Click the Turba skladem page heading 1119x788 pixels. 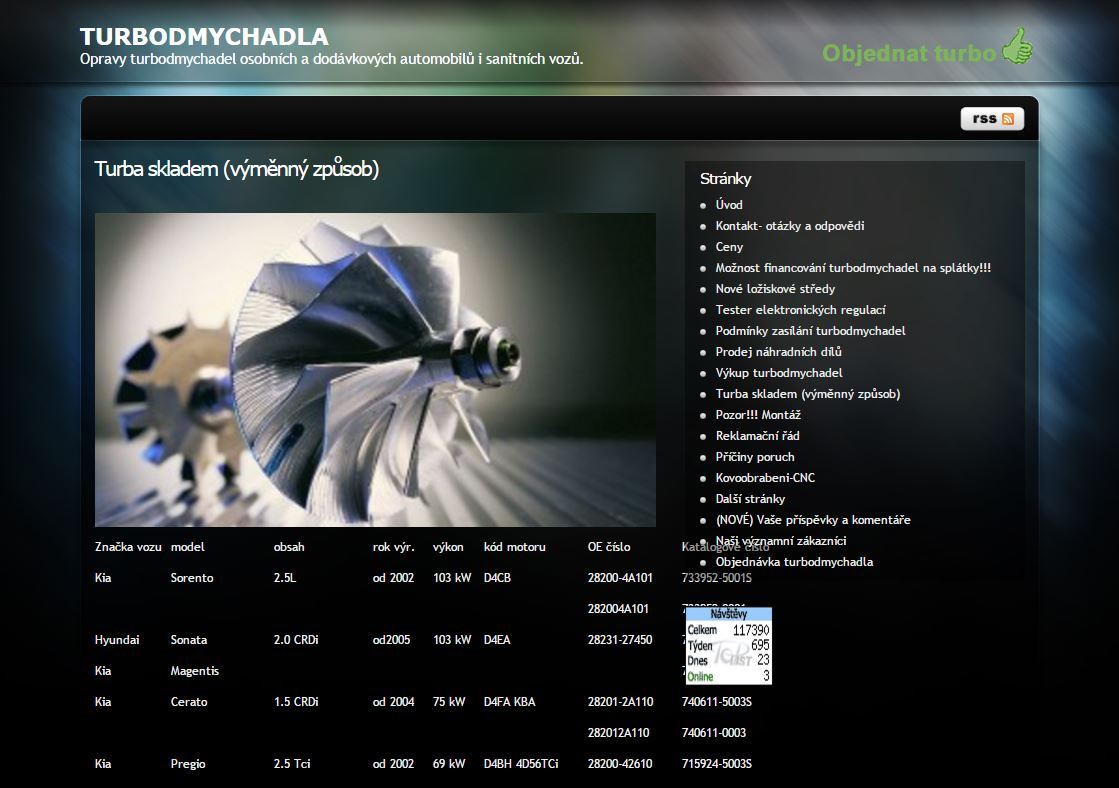tap(236, 169)
